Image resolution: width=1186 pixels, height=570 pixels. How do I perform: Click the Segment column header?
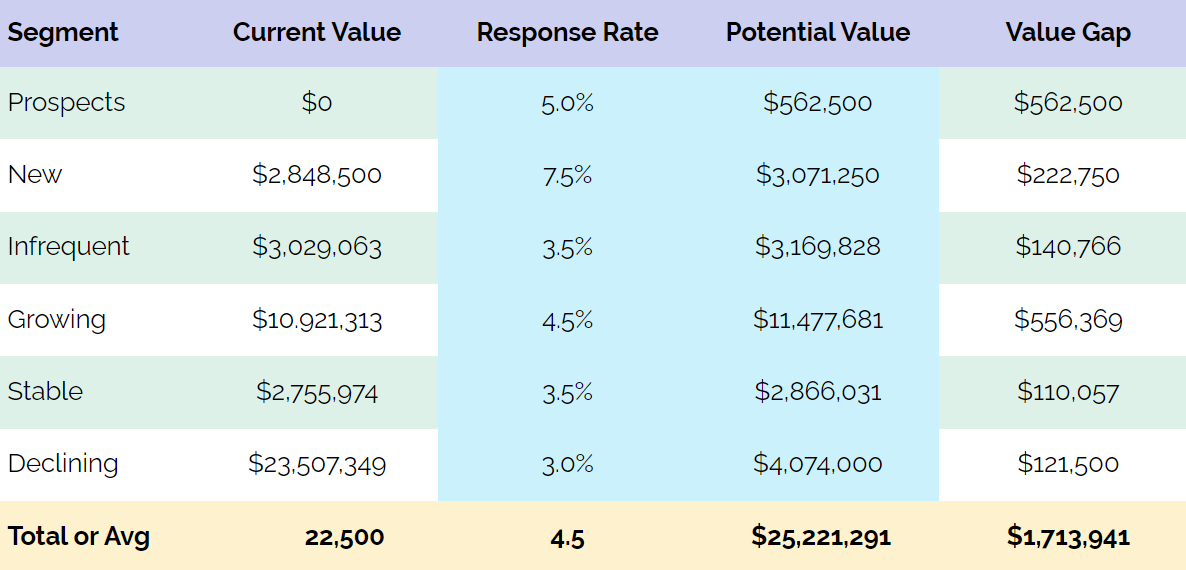pyautogui.click(x=63, y=33)
